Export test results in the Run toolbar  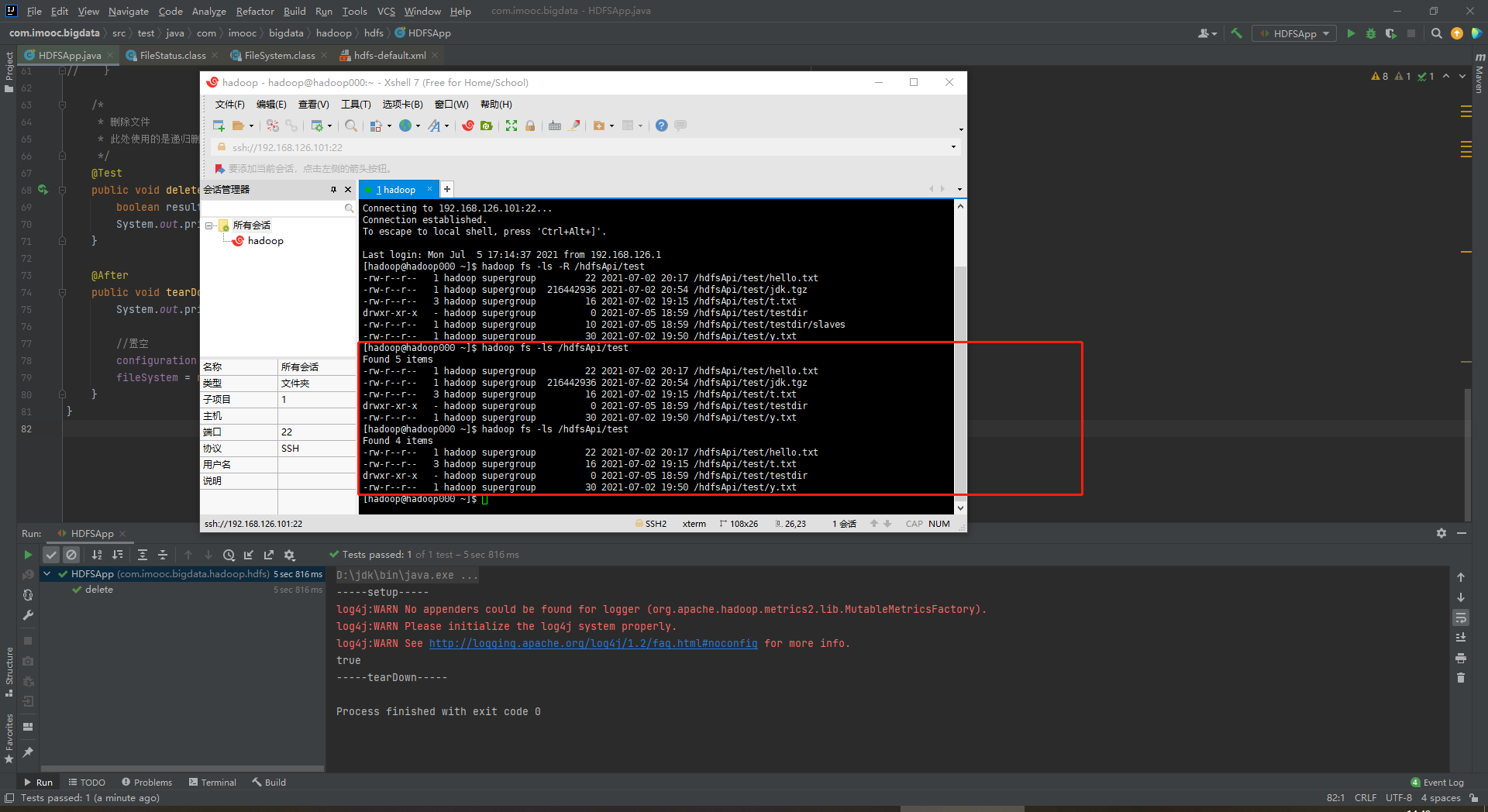tap(269, 555)
